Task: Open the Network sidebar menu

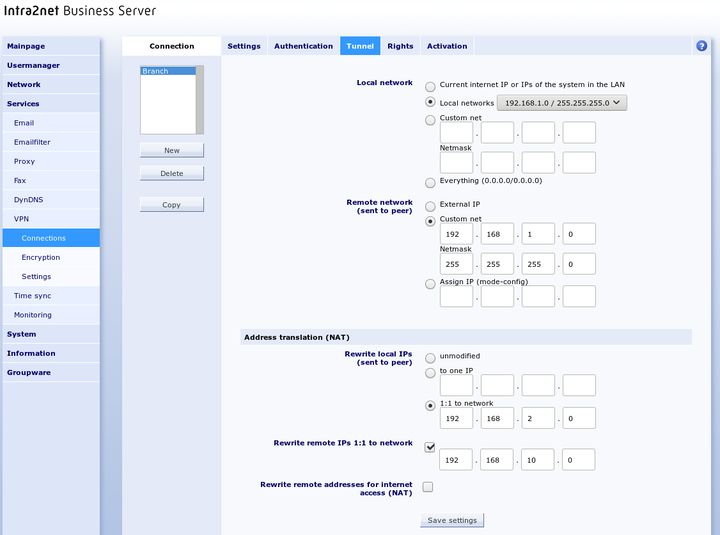Action: point(51,84)
